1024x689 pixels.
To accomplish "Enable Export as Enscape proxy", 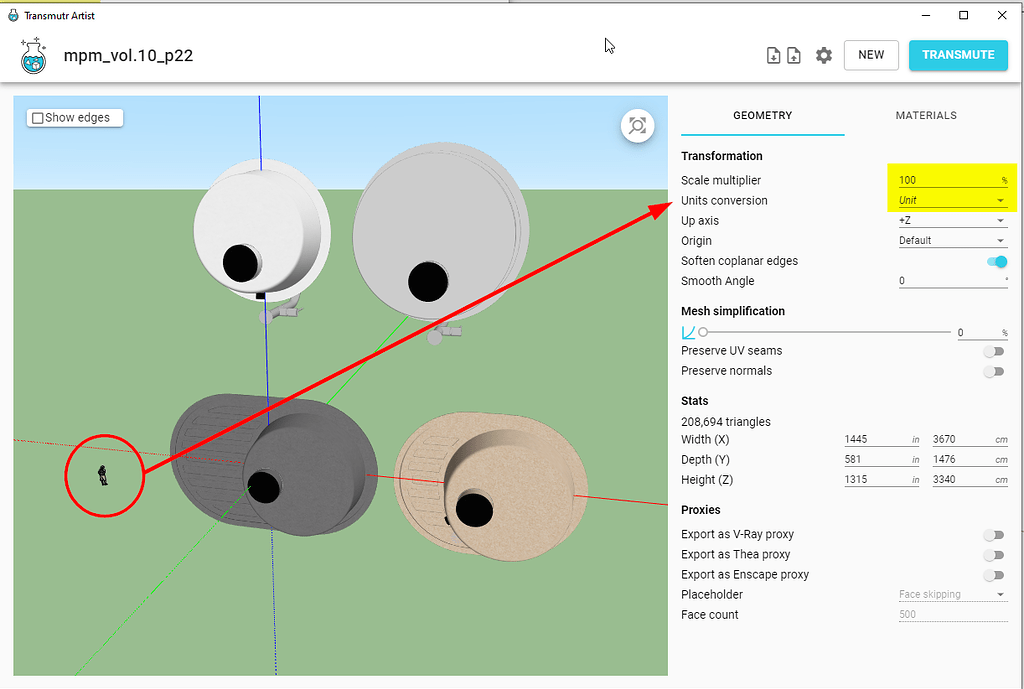I will 993,575.
